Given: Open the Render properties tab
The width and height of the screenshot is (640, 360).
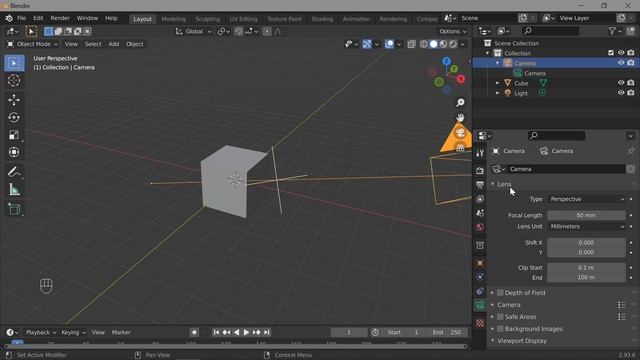Looking at the screenshot, I should [x=480, y=171].
